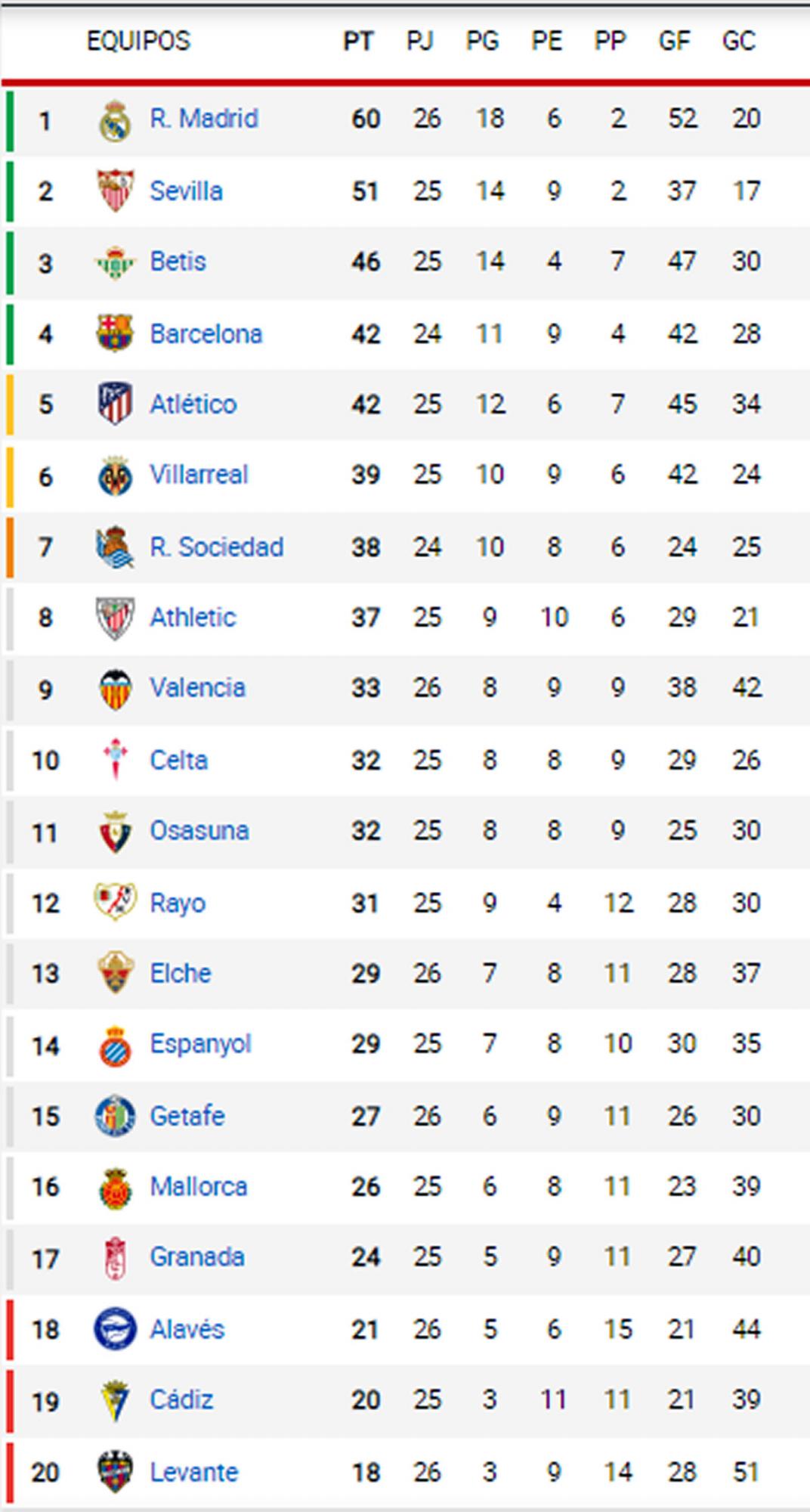Click the Villarreal badge icon
The height and width of the screenshot is (1512, 810).
coord(115,476)
